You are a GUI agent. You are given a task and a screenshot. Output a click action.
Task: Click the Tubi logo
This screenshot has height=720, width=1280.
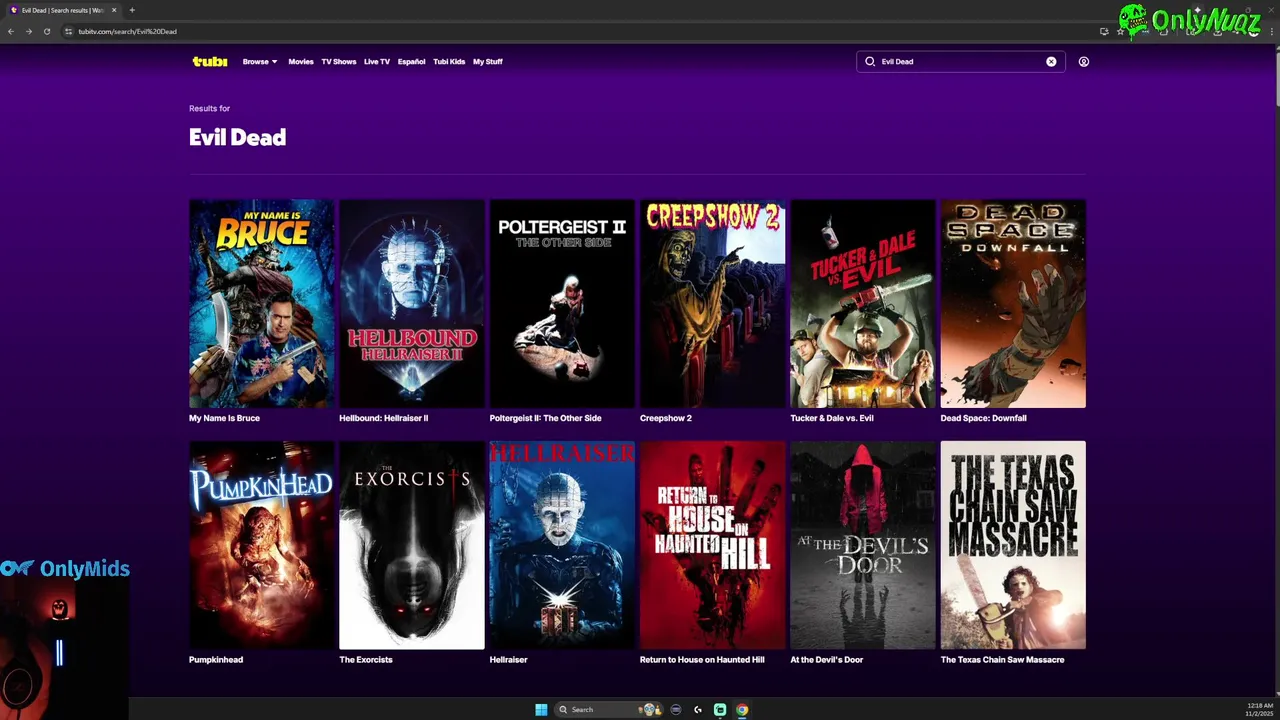pyautogui.click(x=210, y=61)
